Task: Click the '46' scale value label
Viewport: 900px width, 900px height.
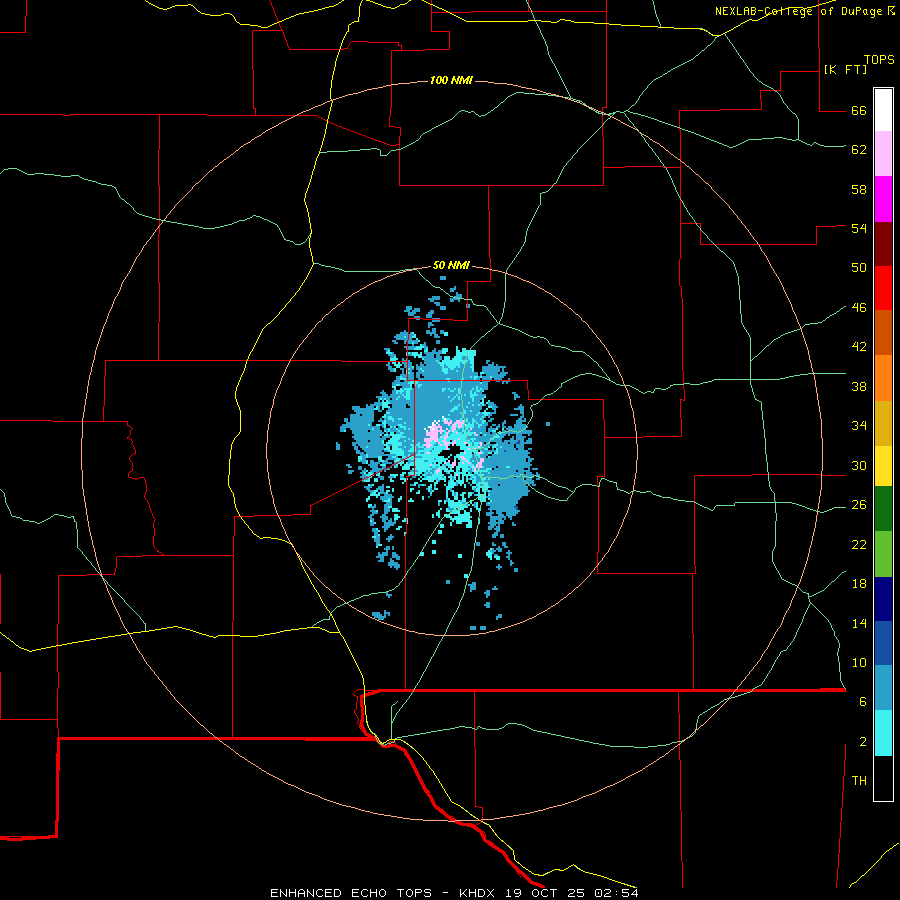Action: [x=859, y=307]
